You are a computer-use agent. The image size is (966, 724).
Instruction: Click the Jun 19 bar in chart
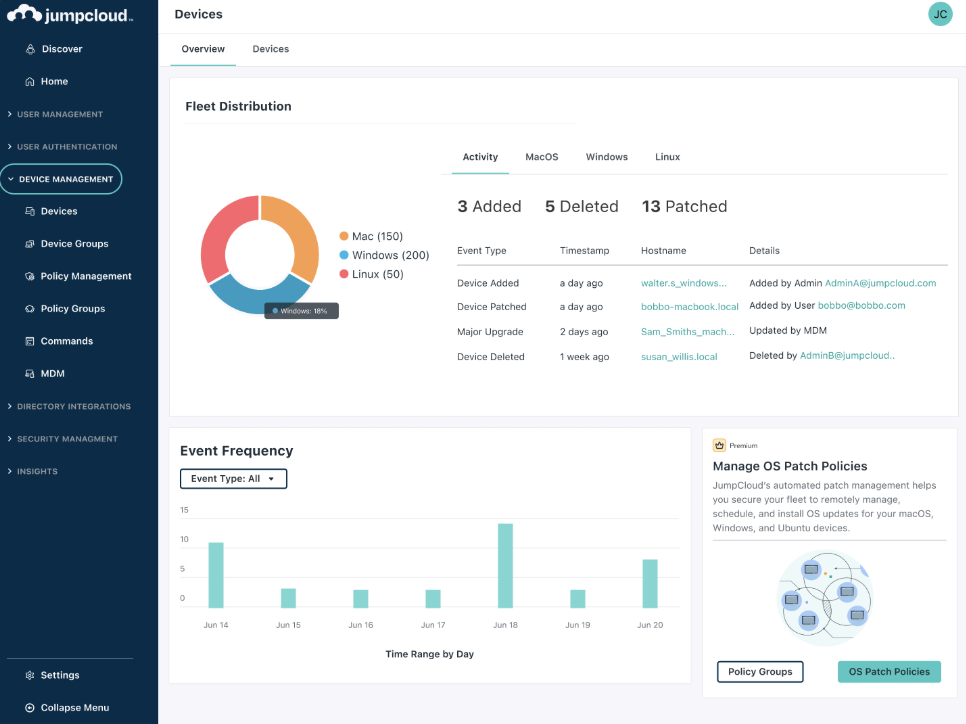(578, 599)
